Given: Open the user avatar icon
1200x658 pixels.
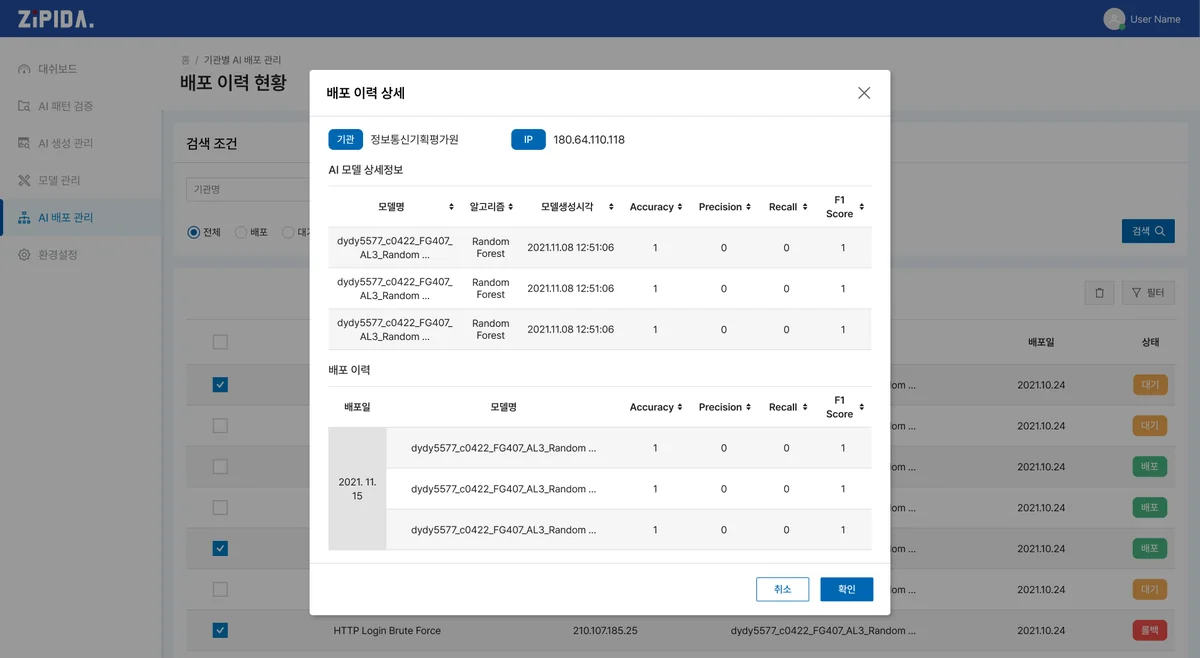Looking at the screenshot, I should click(1114, 19).
